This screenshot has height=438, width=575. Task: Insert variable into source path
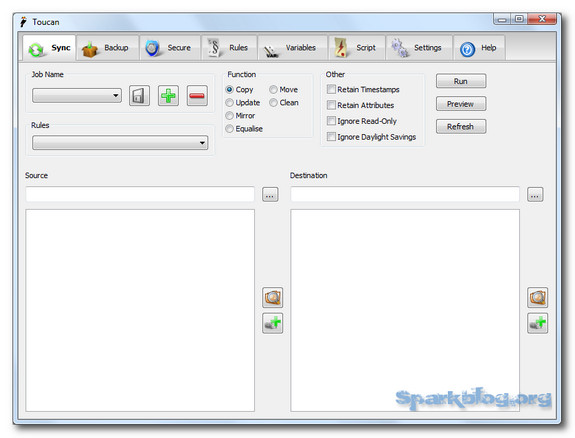tap(272, 323)
